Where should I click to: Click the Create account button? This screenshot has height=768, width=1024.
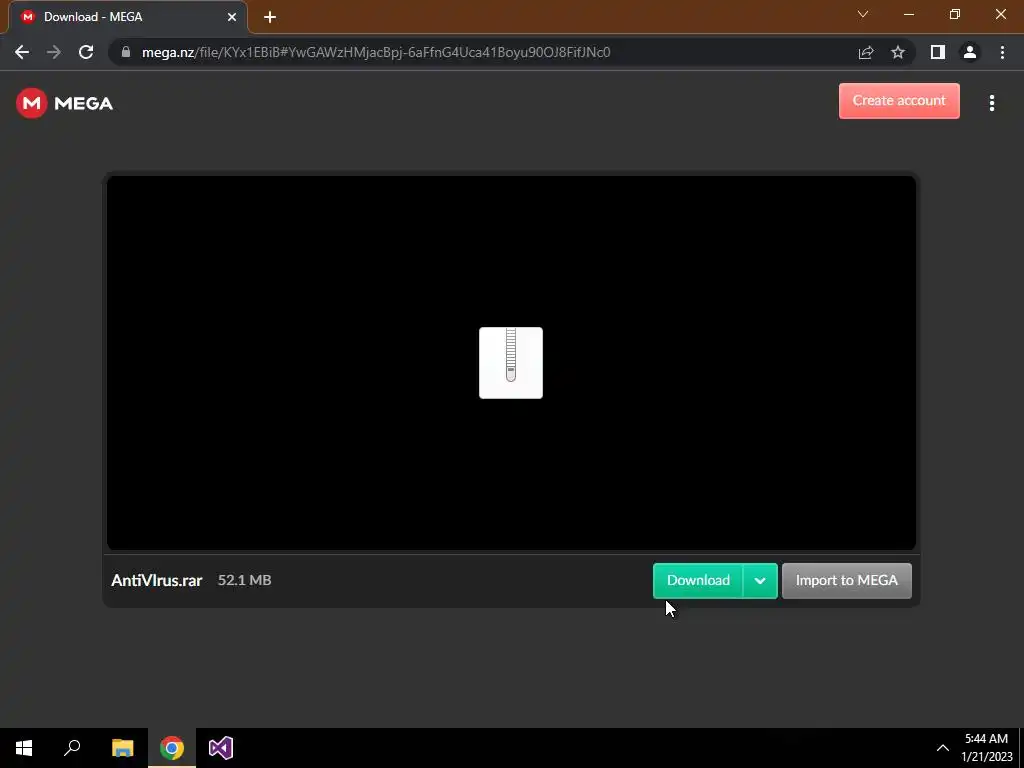click(899, 101)
